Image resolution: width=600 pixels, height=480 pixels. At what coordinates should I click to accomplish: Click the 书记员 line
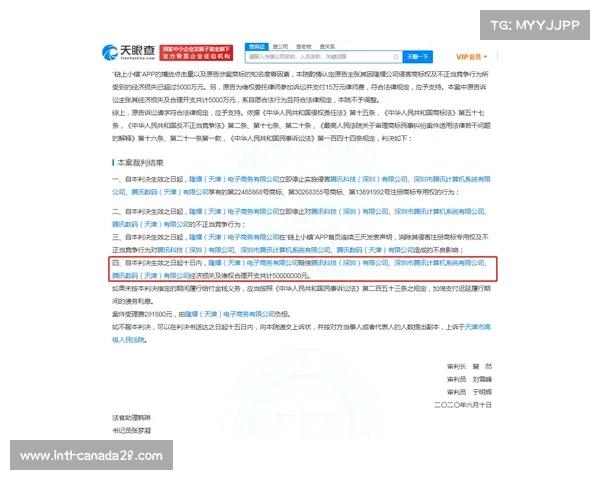(131, 430)
